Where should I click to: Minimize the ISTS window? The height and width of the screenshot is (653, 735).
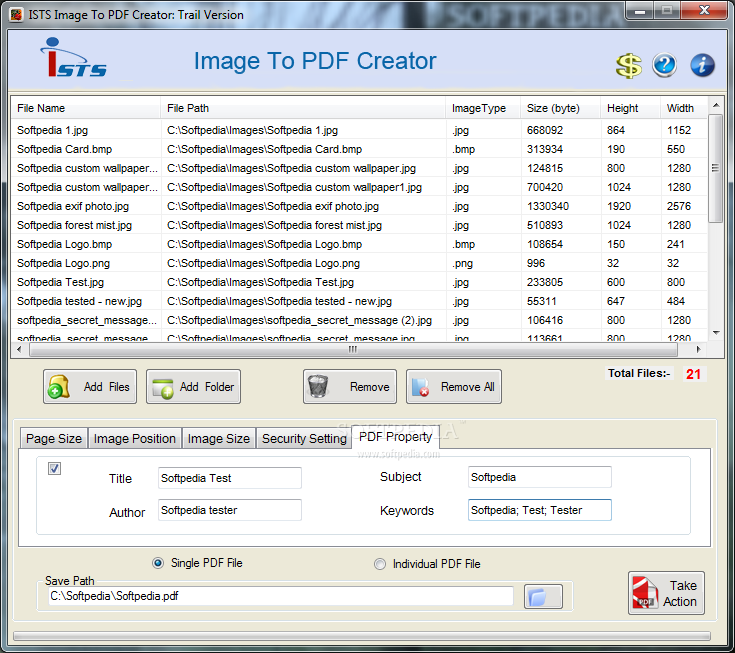coord(641,11)
